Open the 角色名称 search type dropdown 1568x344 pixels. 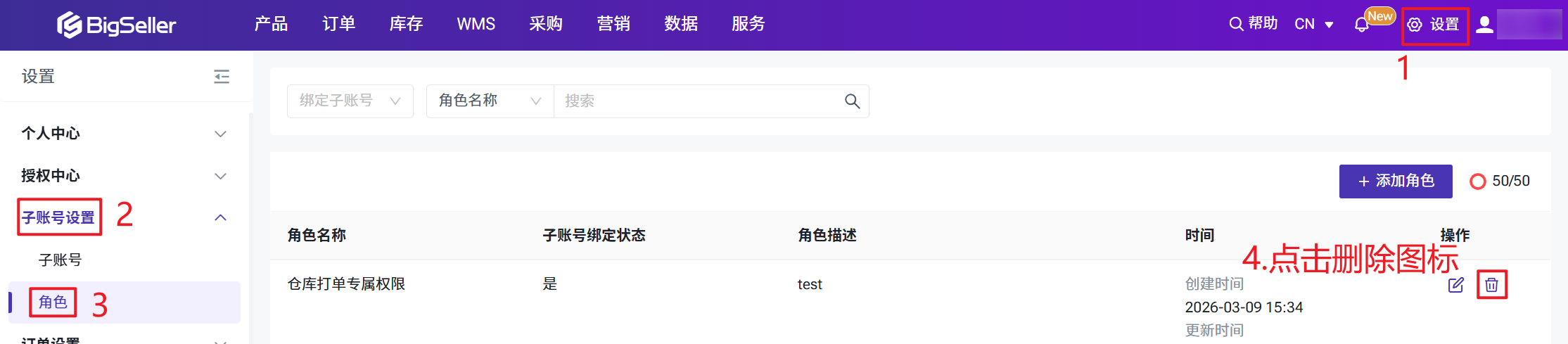tap(490, 101)
